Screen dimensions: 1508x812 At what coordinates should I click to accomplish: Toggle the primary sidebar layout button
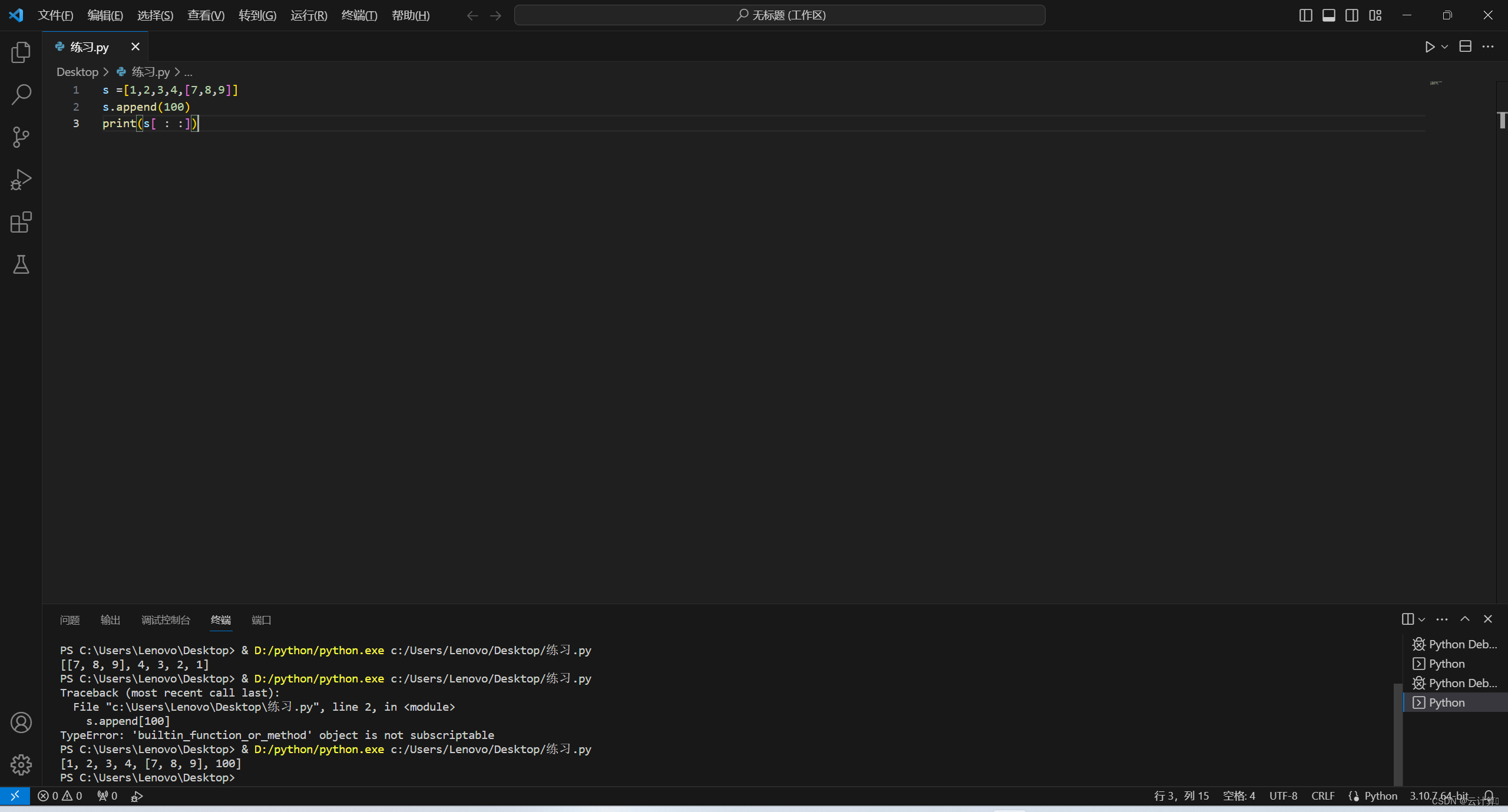tap(1305, 15)
